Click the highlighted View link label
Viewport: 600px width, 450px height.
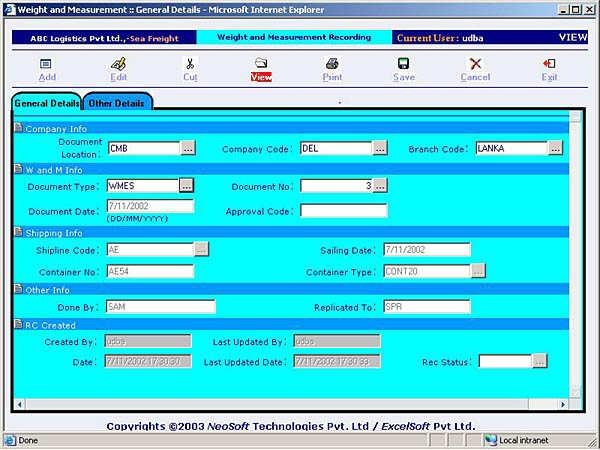261,77
